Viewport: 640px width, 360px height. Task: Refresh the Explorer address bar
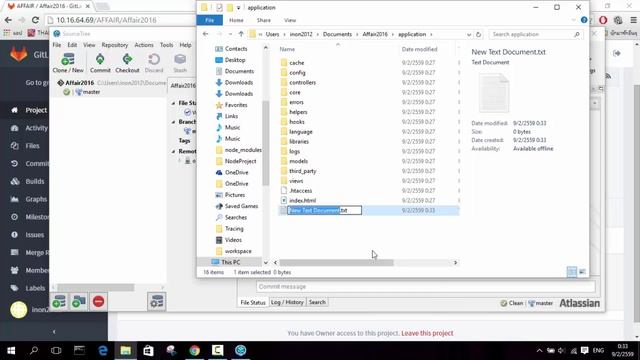[478, 34]
